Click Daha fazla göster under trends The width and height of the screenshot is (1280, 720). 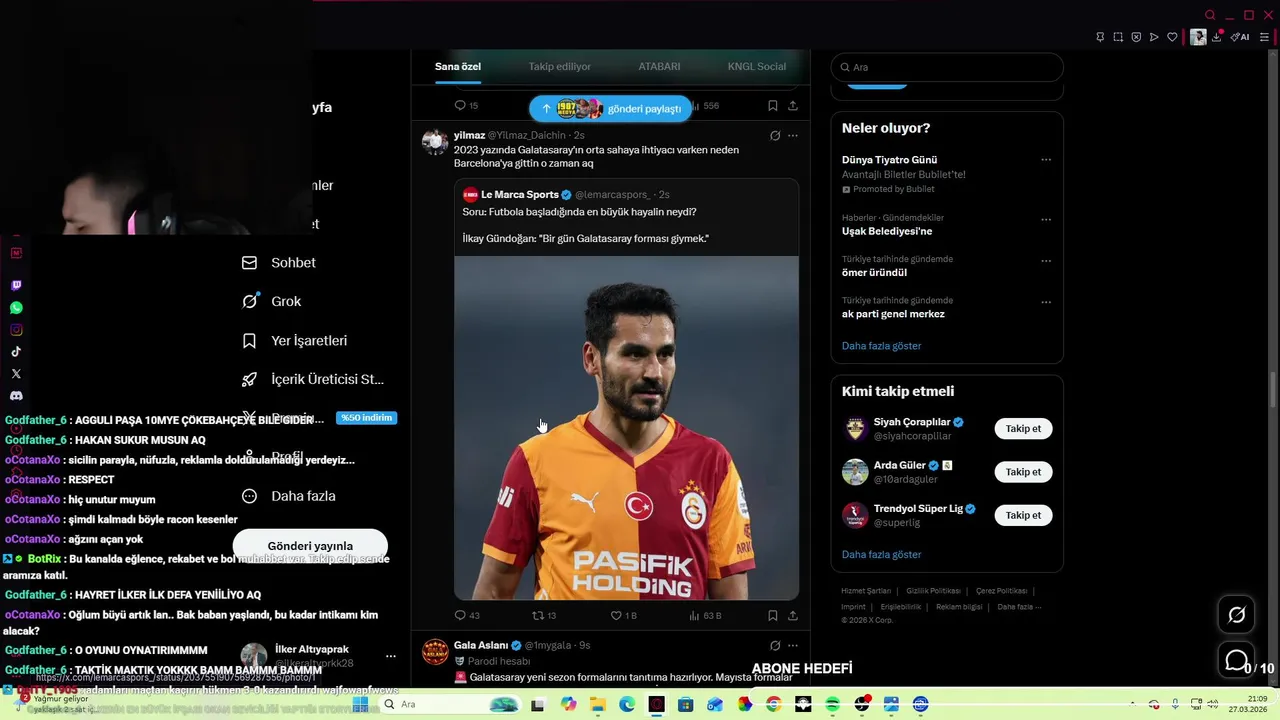coord(881,346)
